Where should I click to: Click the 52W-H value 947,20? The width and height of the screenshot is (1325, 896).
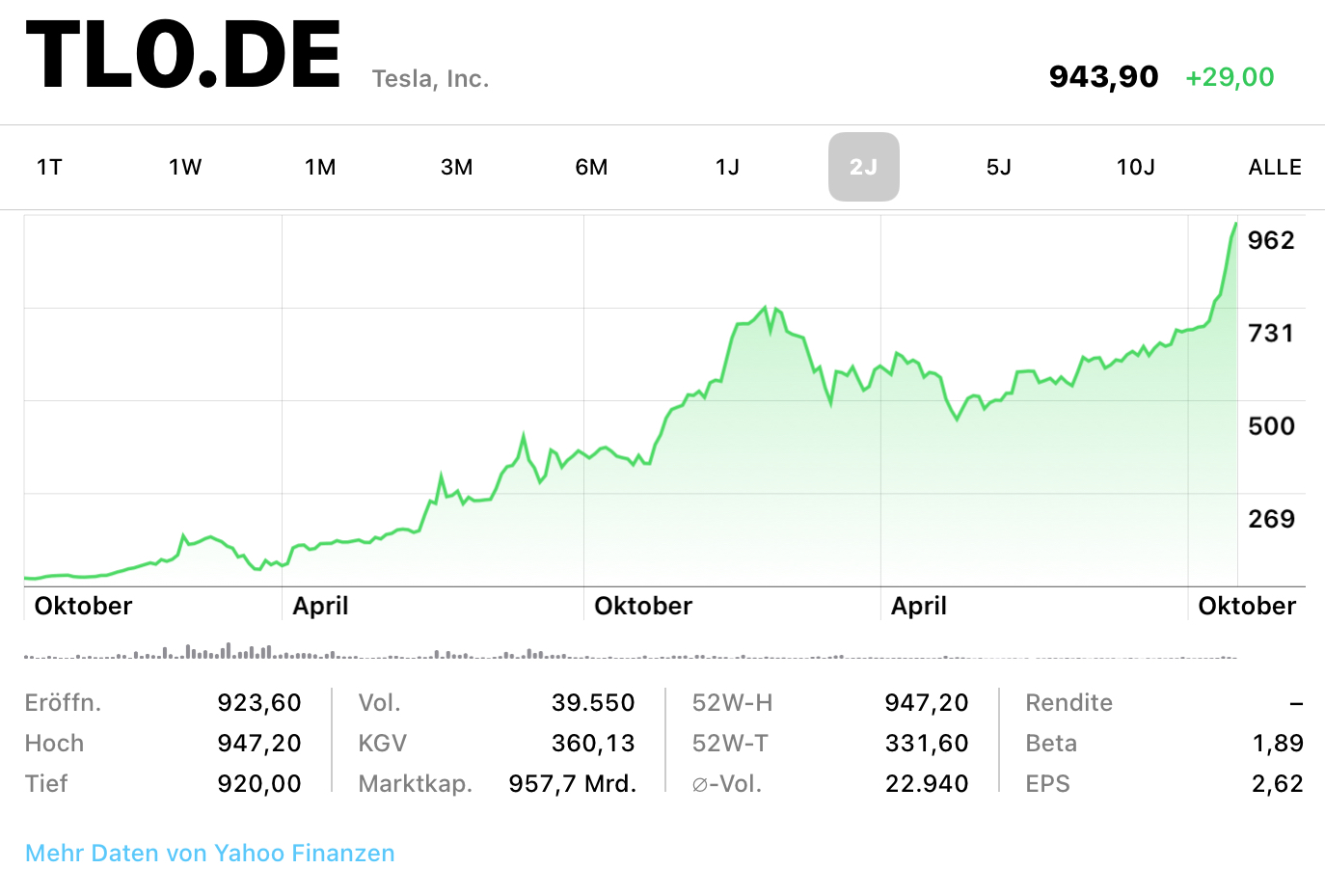(x=926, y=702)
